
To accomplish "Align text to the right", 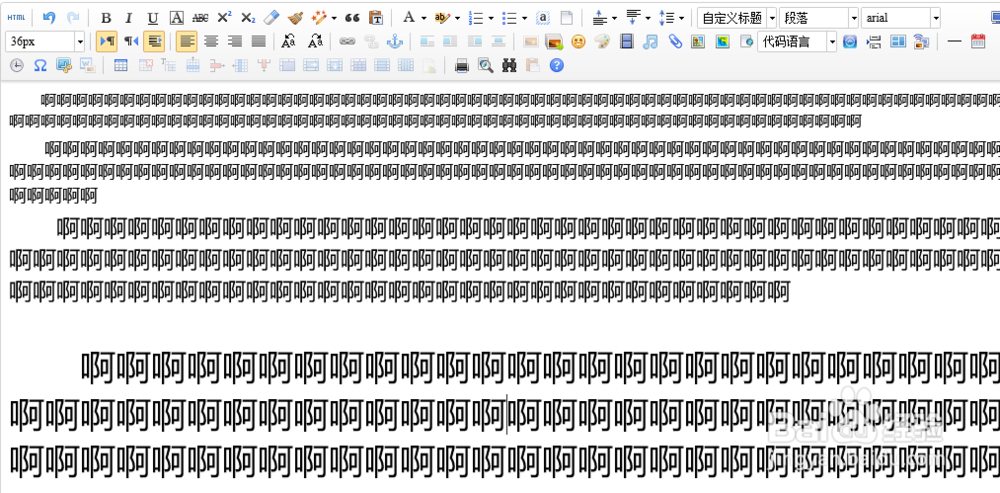I will (235, 41).
